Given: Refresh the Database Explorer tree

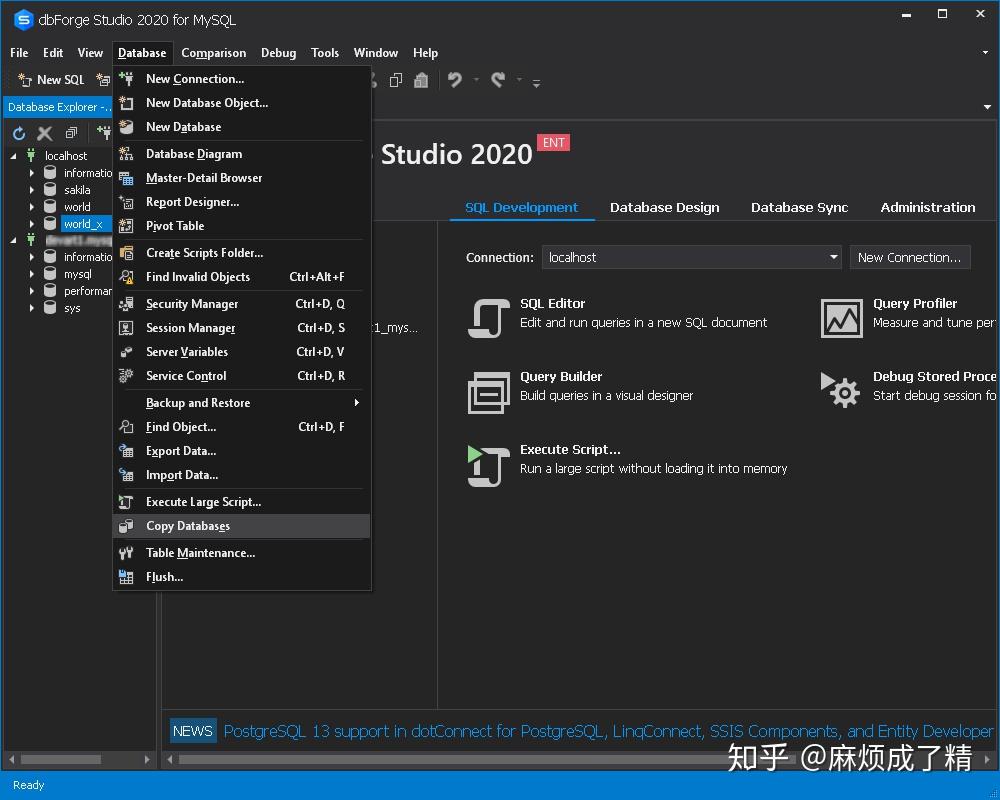Looking at the screenshot, I should click(x=18, y=132).
